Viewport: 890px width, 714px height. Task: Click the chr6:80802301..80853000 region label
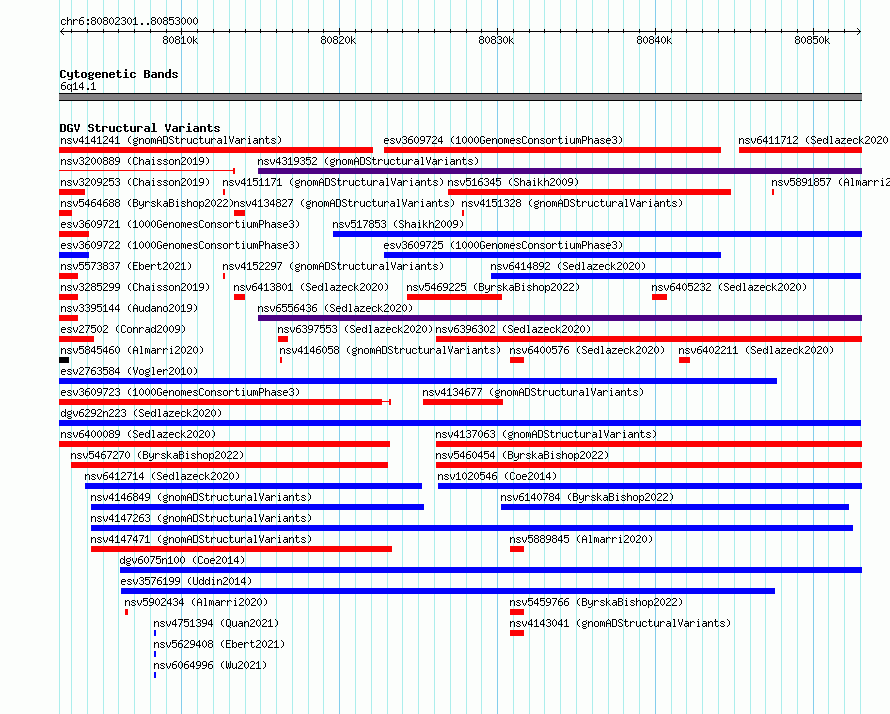click(x=129, y=21)
